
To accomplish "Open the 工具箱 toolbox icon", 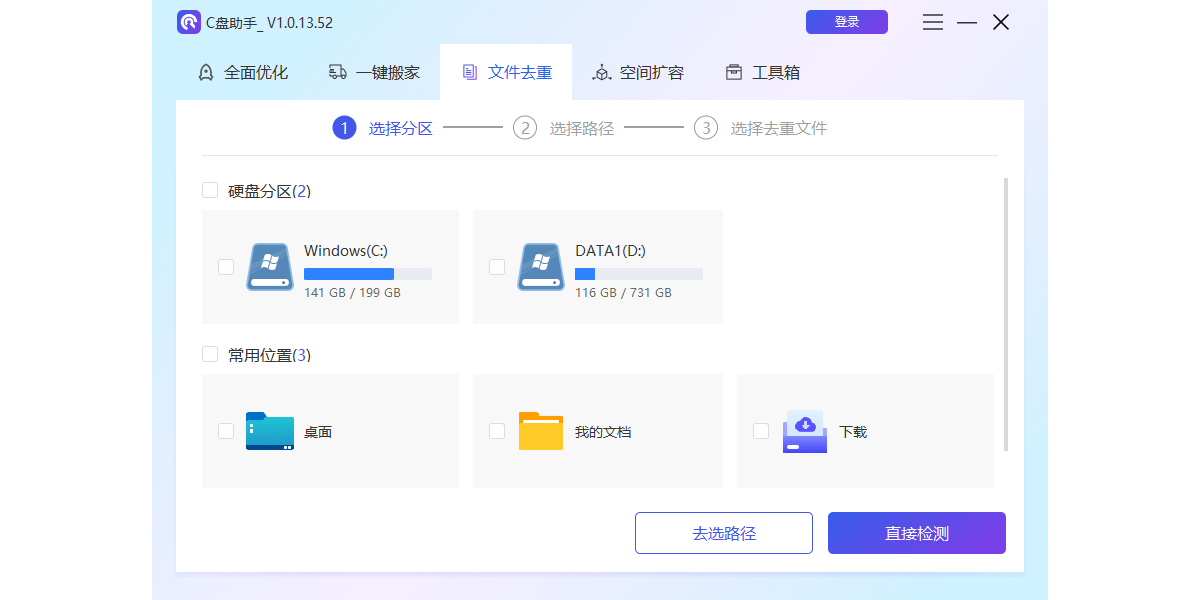I will click(734, 71).
